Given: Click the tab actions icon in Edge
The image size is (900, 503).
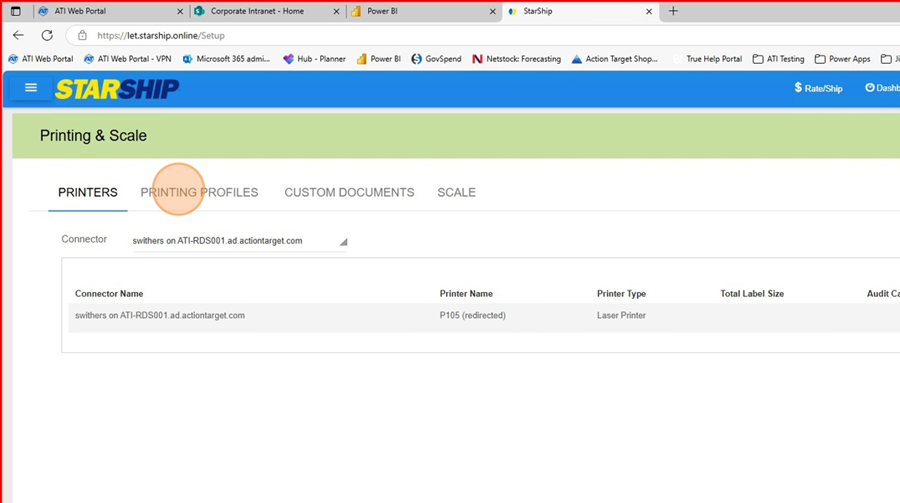Looking at the screenshot, I should pos(15,11).
